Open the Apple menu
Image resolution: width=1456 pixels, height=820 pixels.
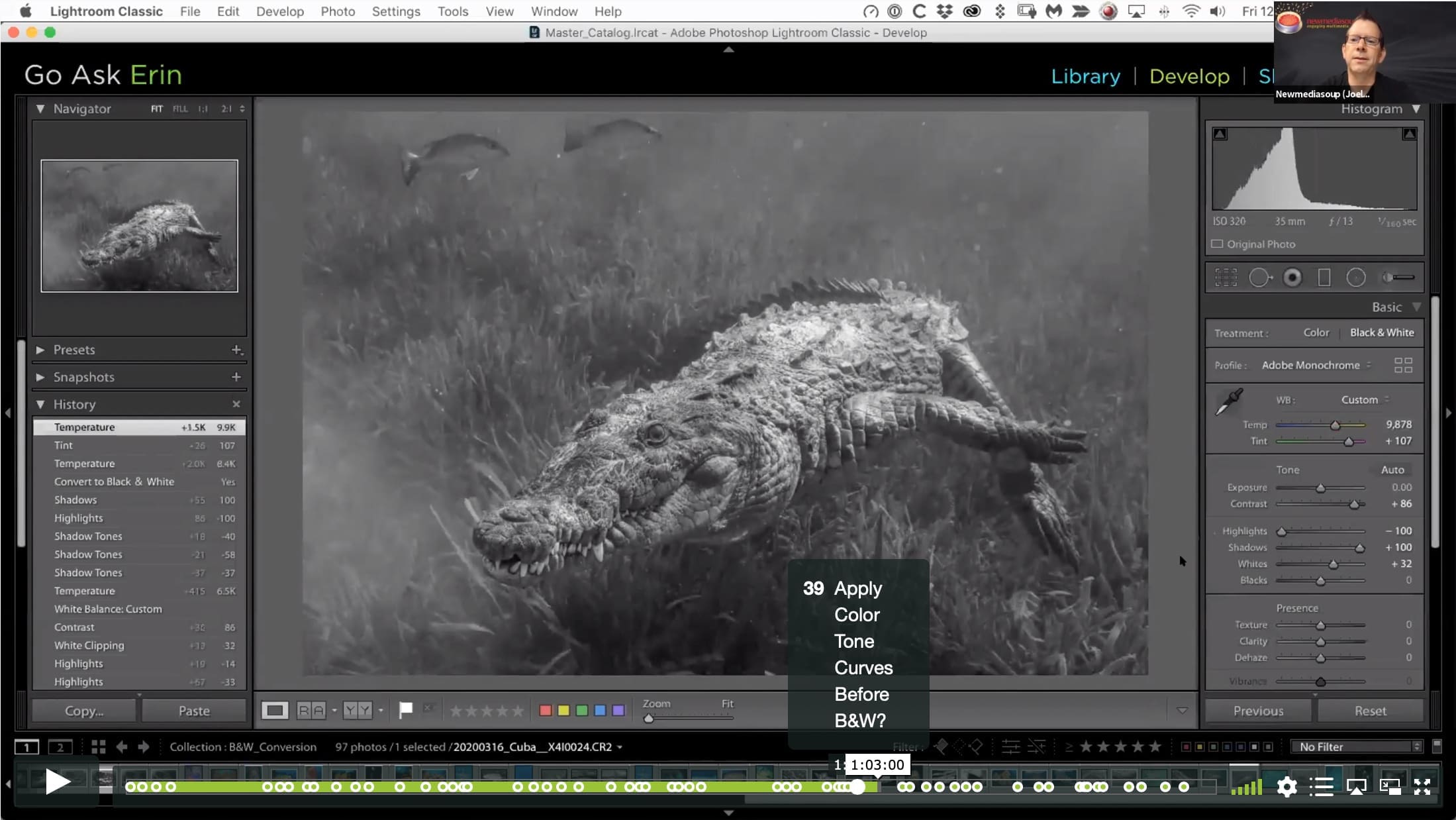tap(26, 11)
